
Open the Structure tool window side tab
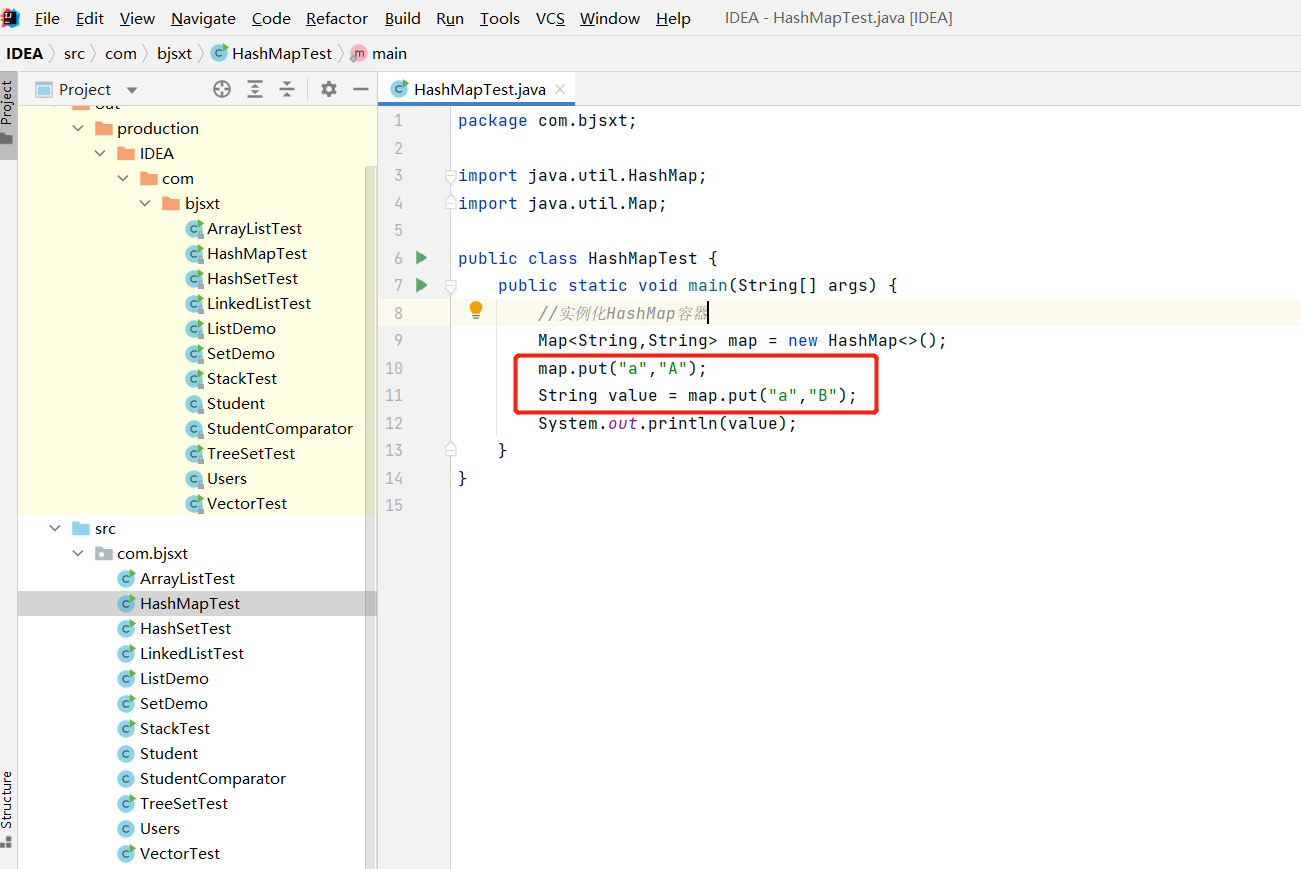[x=7, y=809]
